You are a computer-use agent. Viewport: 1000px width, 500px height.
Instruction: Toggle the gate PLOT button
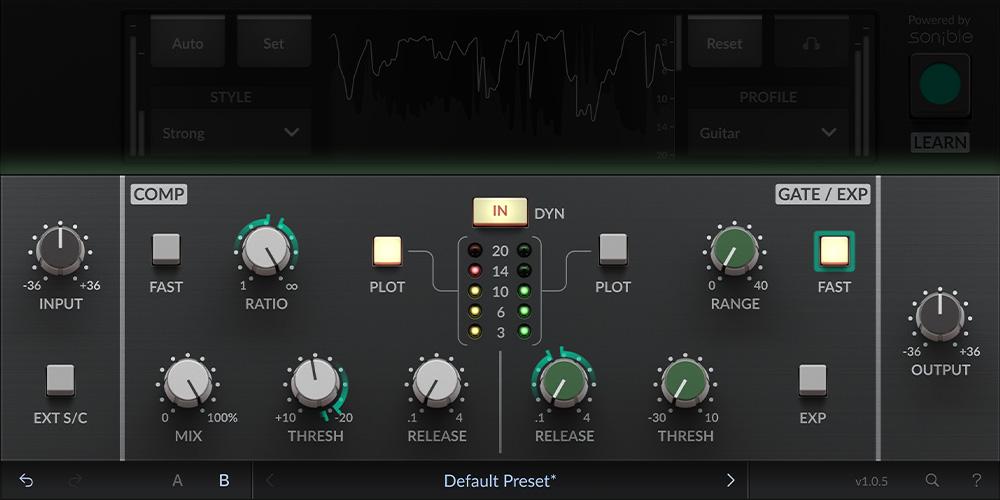point(613,249)
